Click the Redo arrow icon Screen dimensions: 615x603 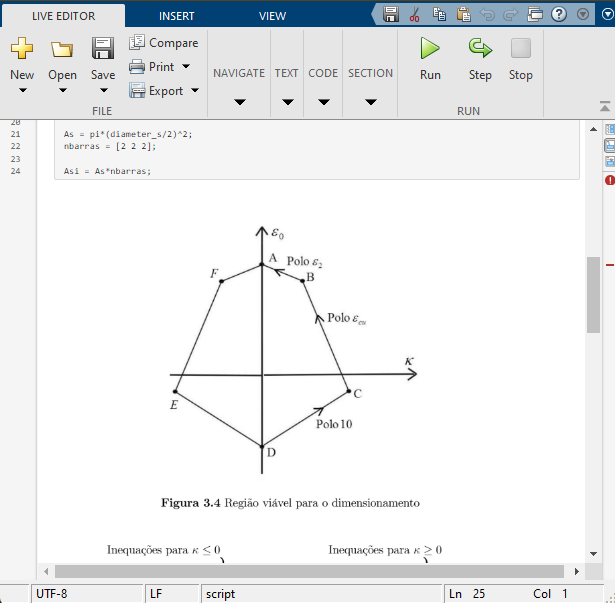click(511, 15)
